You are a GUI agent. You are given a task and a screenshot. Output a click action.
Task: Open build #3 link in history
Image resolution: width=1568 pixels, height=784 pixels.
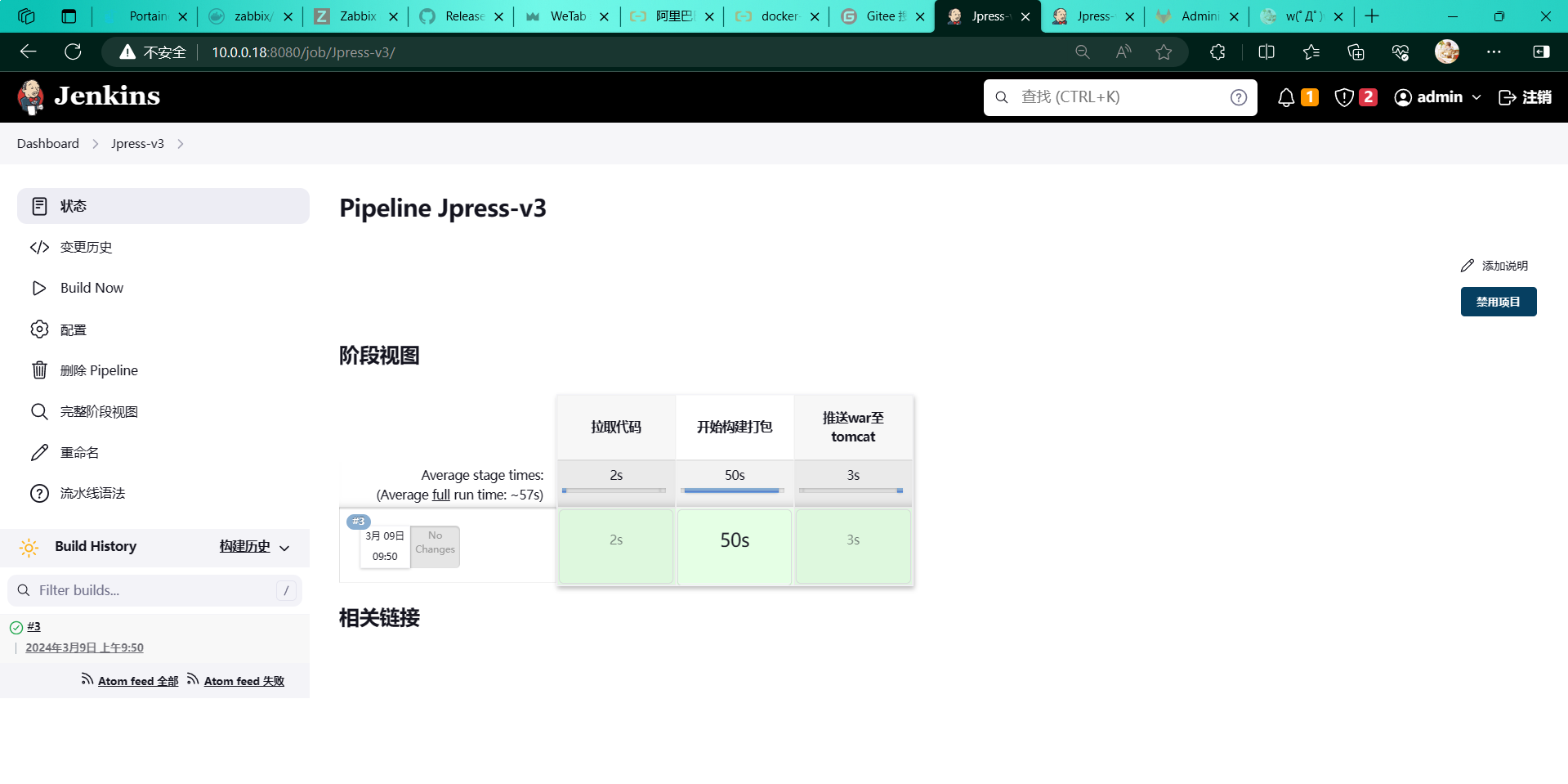pyautogui.click(x=34, y=626)
